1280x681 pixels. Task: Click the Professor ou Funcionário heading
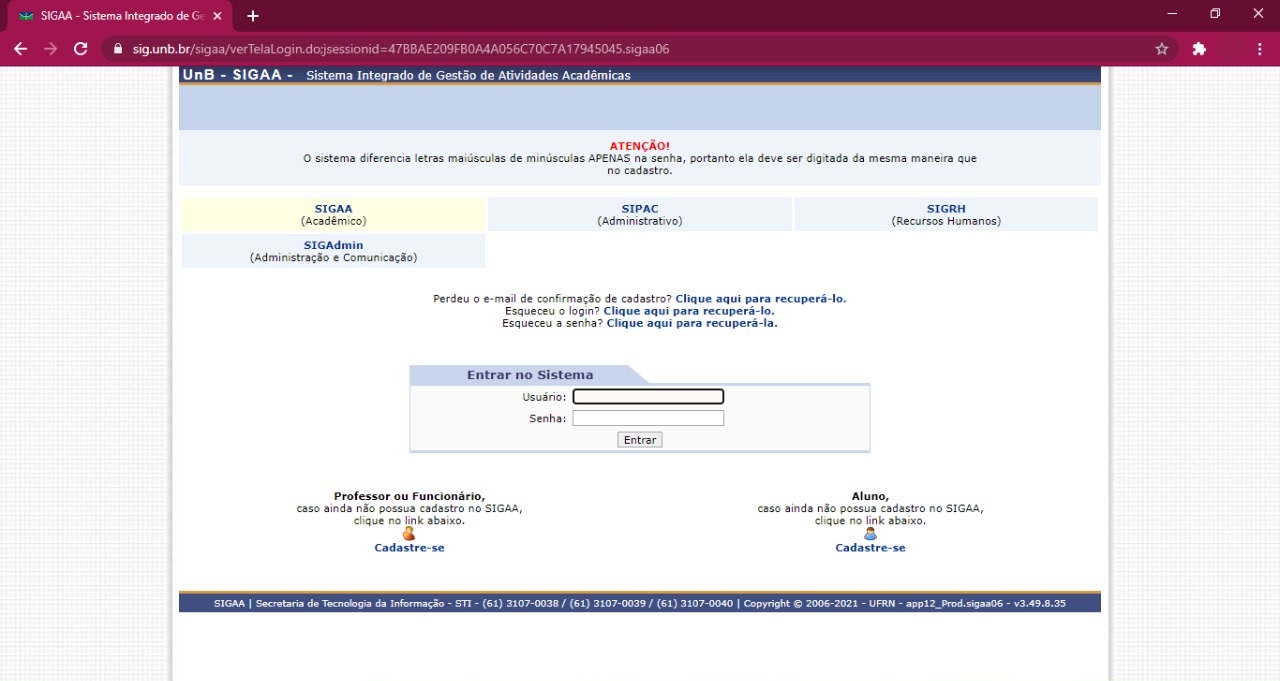pyautogui.click(x=409, y=496)
